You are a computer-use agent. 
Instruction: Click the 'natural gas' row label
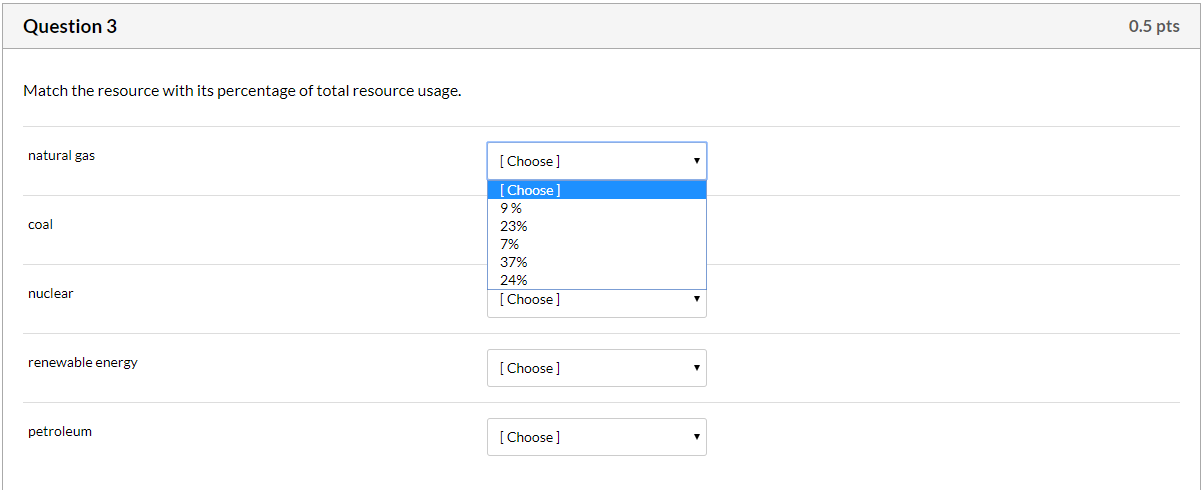tap(62, 156)
